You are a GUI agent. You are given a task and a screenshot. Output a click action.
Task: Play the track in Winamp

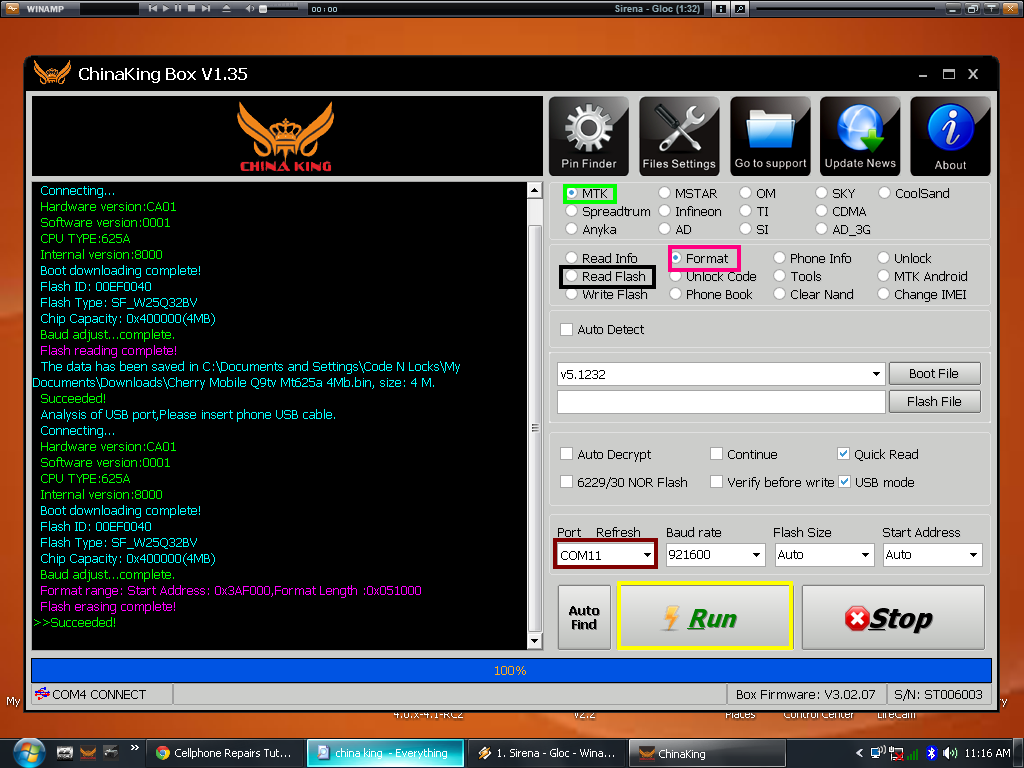coord(166,8)
